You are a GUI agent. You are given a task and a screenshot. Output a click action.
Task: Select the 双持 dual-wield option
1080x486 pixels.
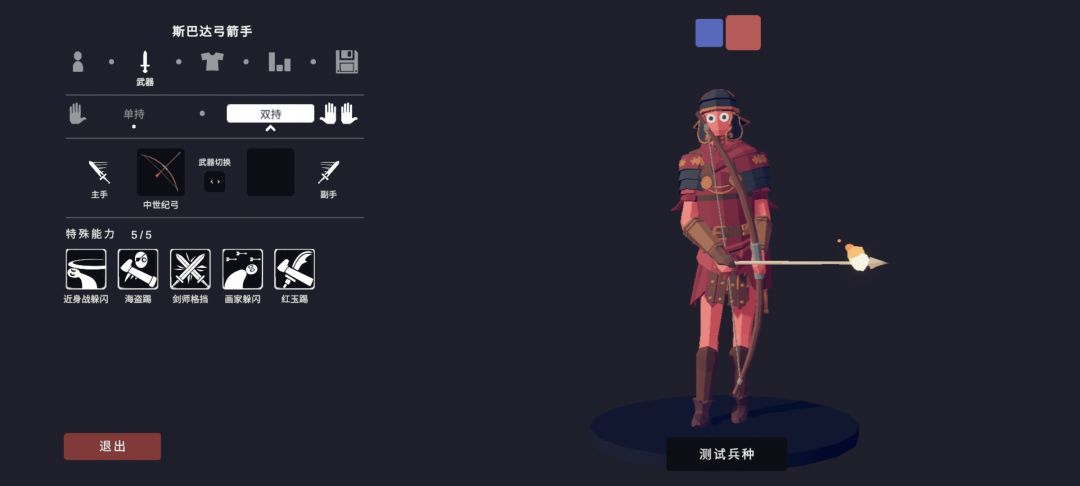tap(271, 114)
